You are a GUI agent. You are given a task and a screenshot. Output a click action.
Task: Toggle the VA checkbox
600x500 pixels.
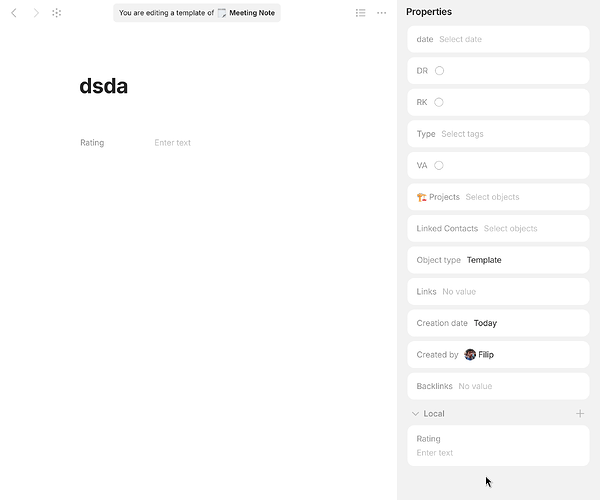coord(439,165)
